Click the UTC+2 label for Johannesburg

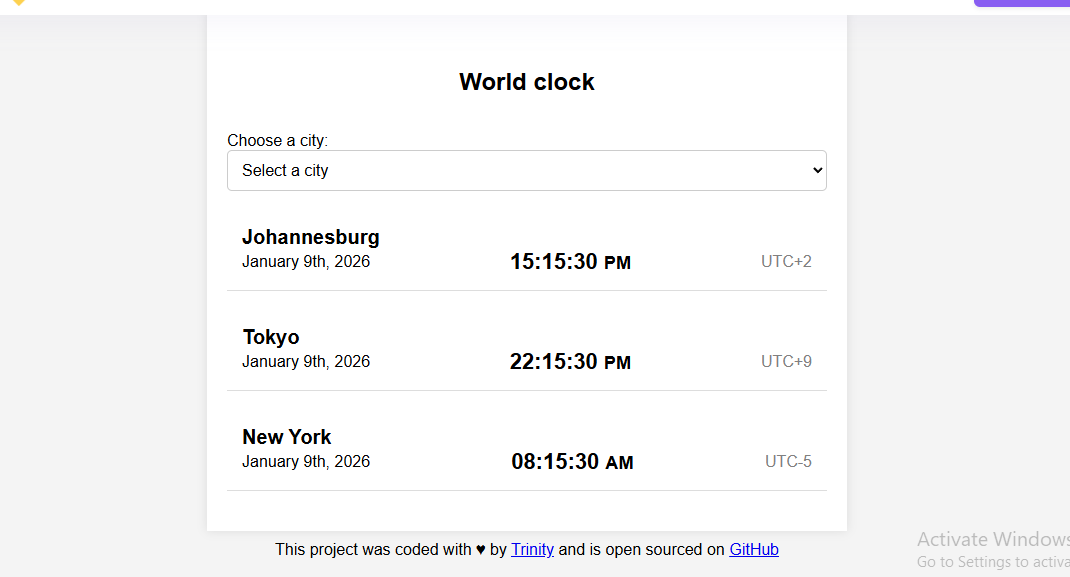[786, 261]
